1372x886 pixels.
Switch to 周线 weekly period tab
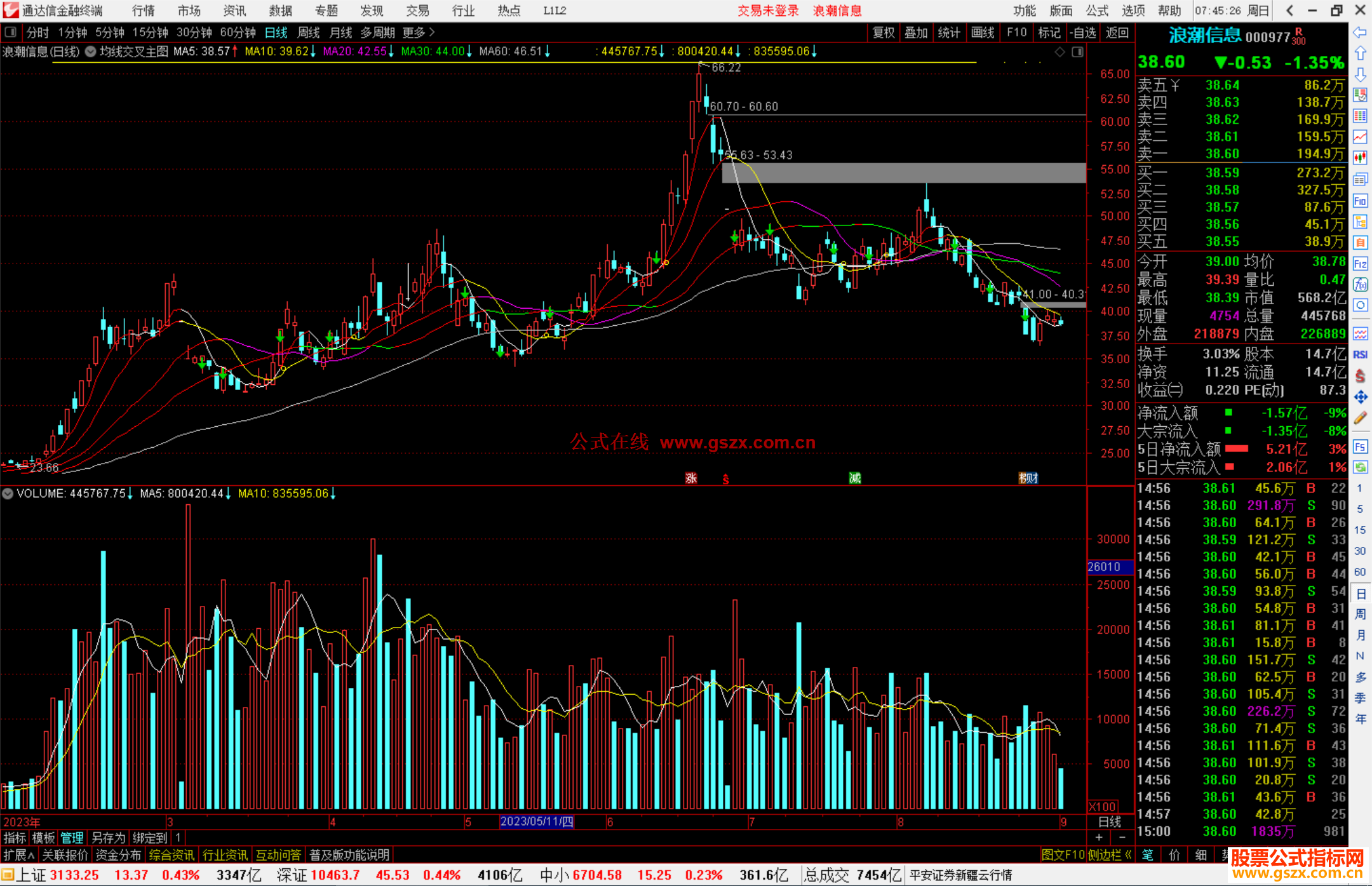tap(309, 32)
